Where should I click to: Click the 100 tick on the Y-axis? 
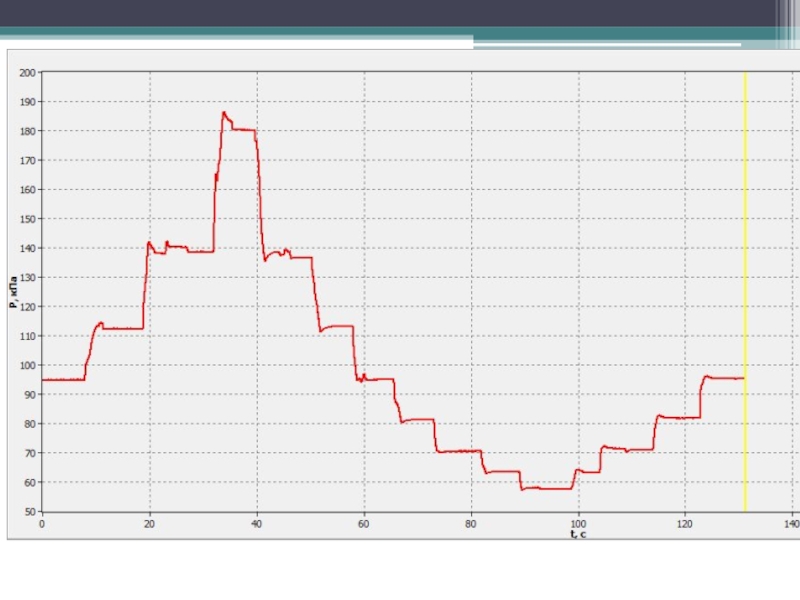26,365
